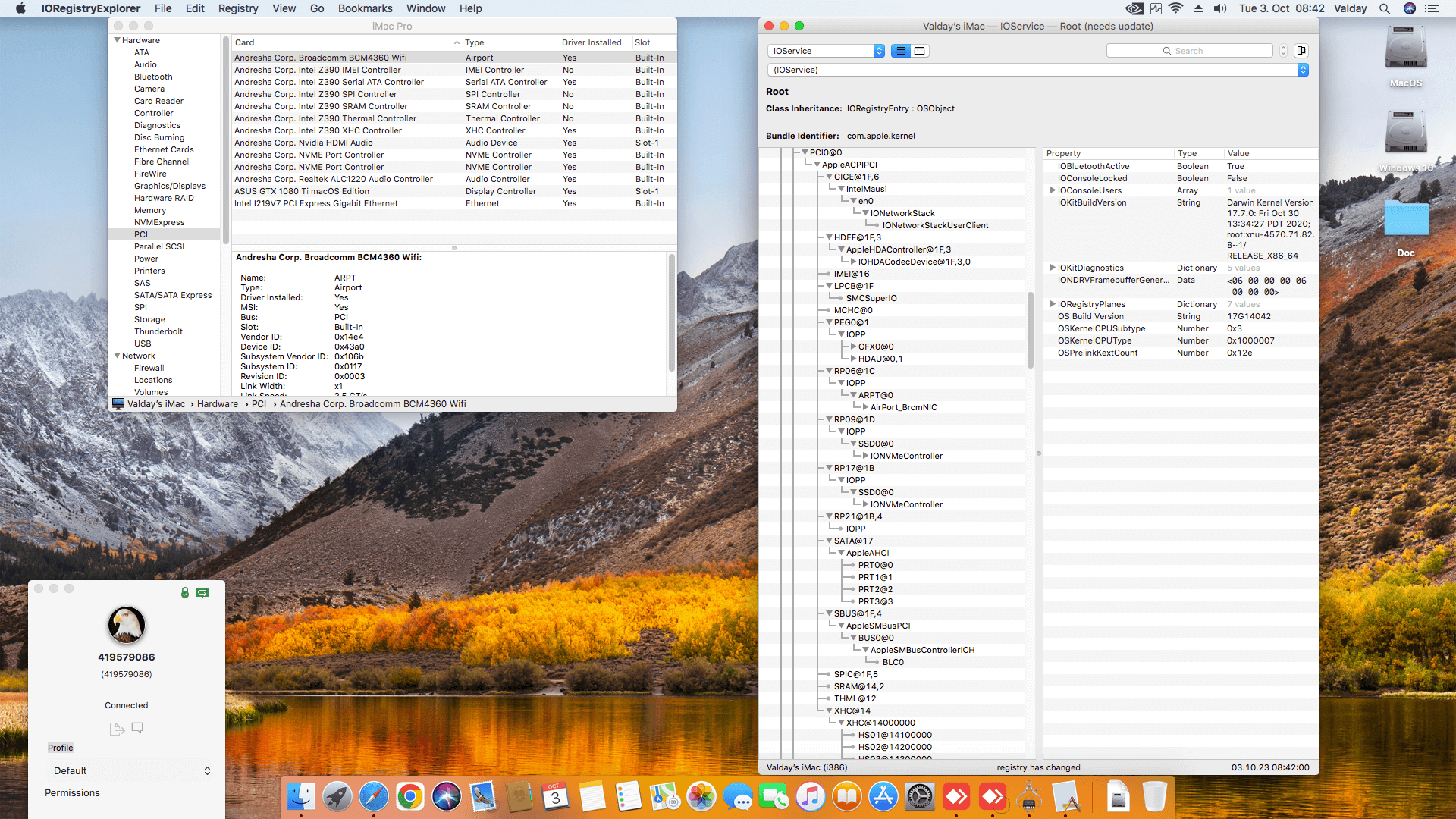
Task: Open the IOService plane dropdown
Action: pyautogui.click(x=826, y=51)
